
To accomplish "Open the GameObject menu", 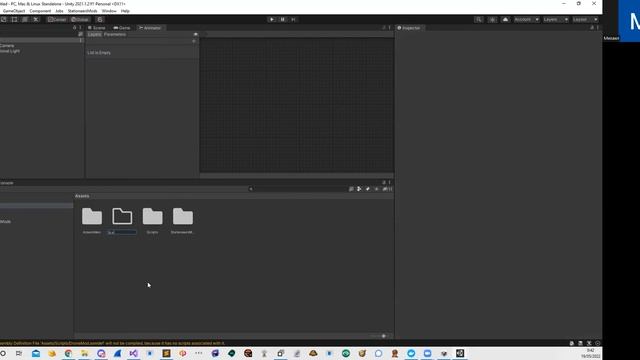I will 14,11.
